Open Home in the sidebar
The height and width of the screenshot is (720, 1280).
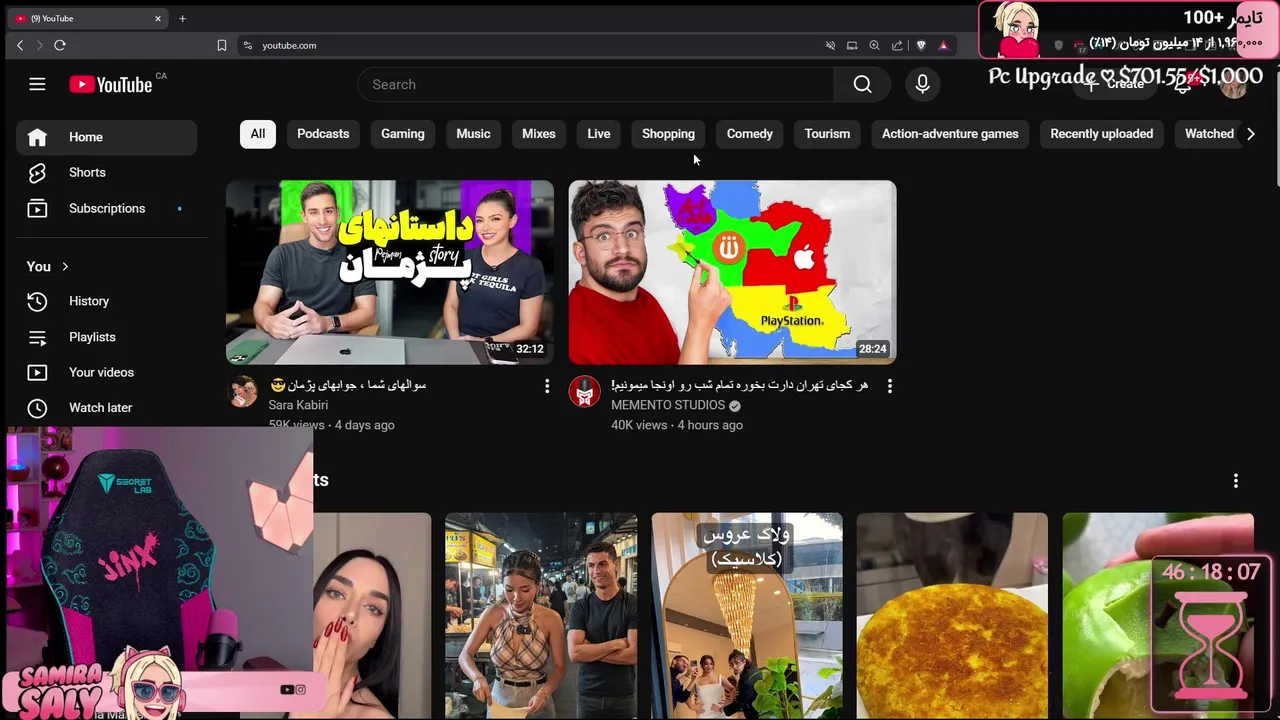[x=106, y=137]
